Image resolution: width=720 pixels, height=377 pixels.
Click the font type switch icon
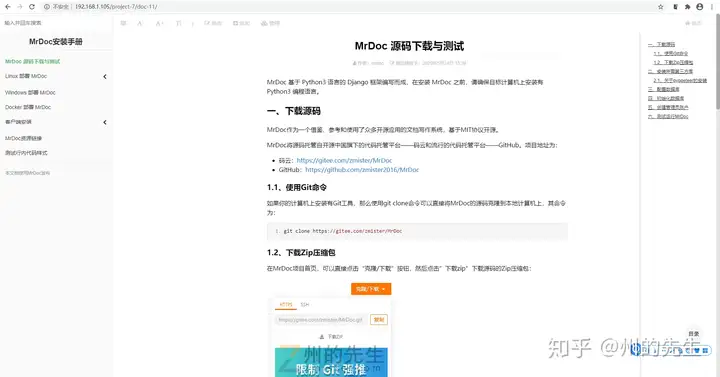click(x=179, y=23)
